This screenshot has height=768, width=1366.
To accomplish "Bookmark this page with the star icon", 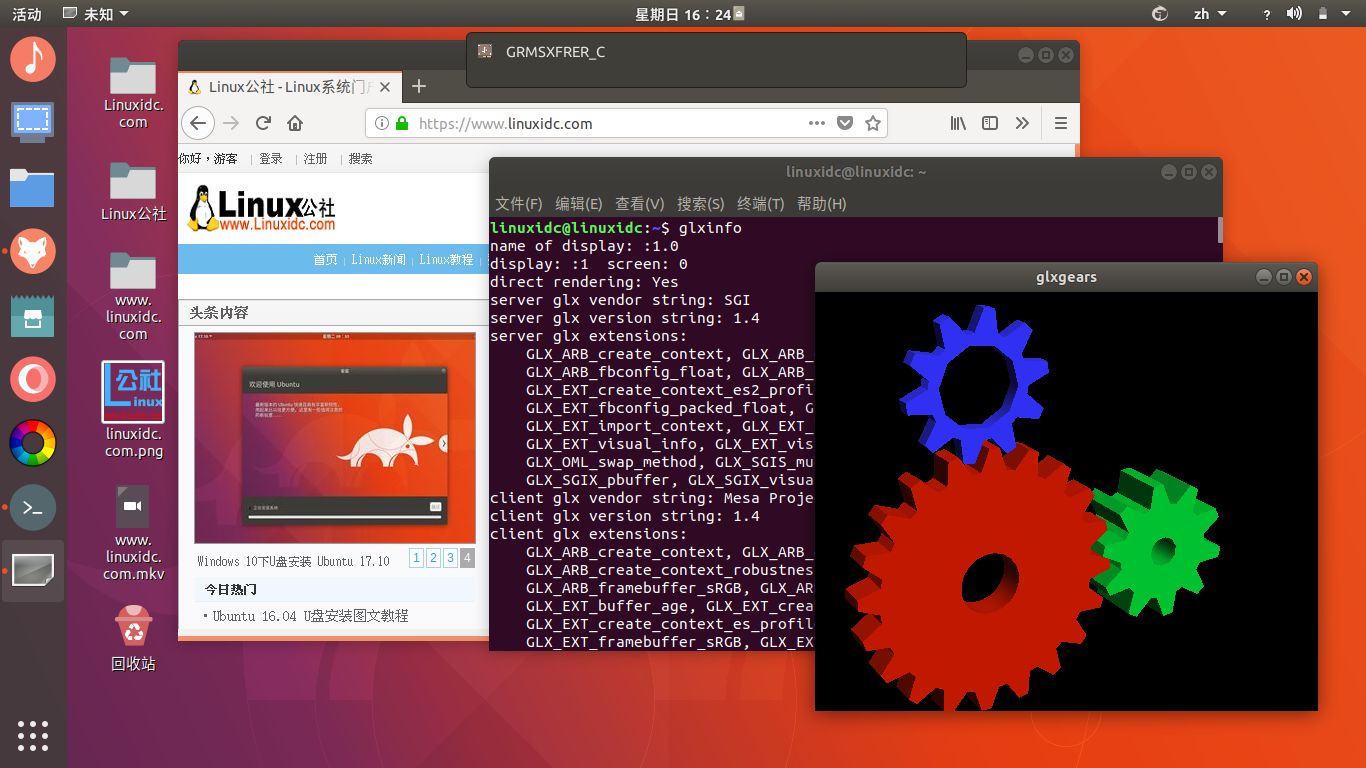I will (873, 123).
